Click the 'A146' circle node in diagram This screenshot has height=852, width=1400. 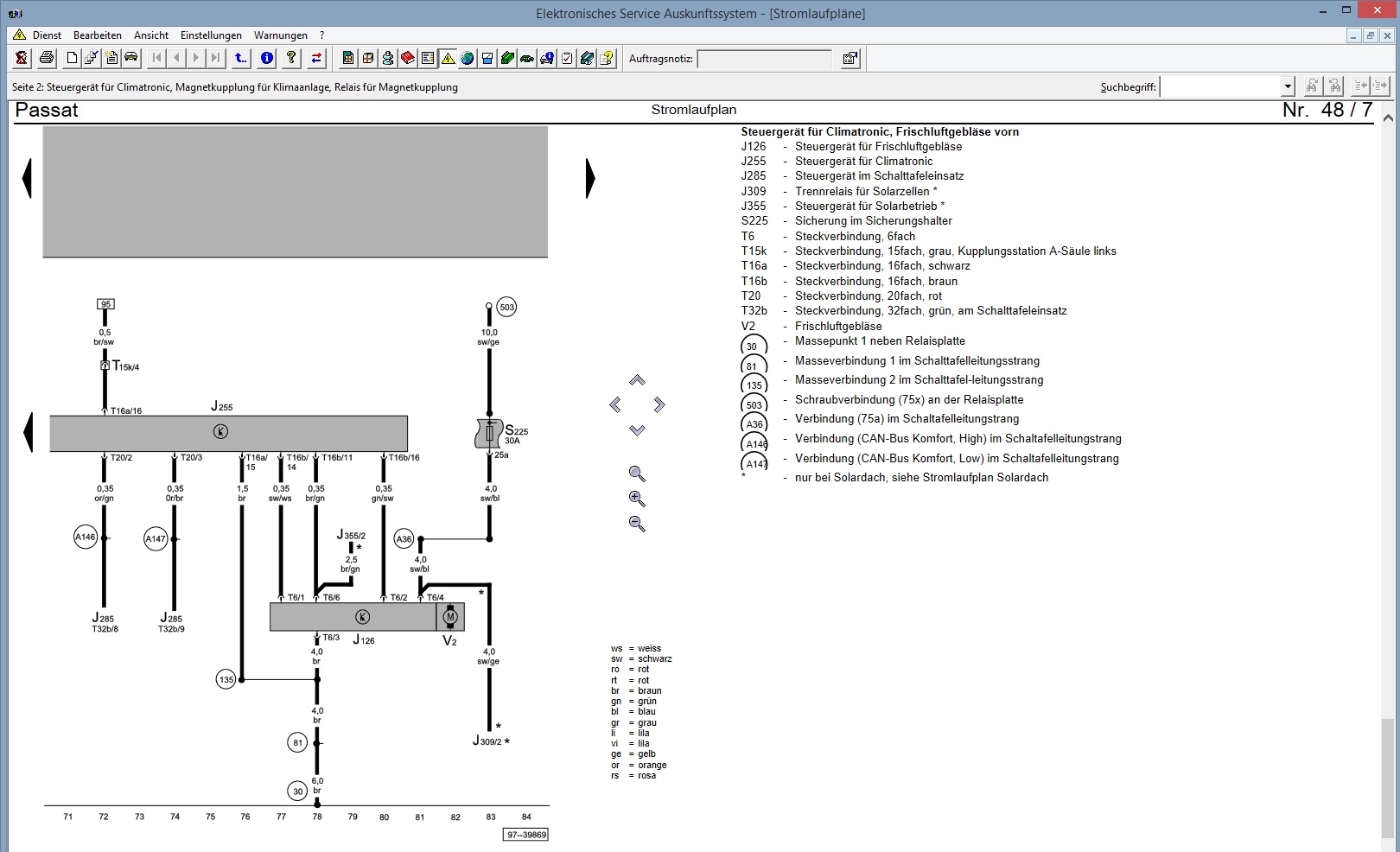point(86,537)
